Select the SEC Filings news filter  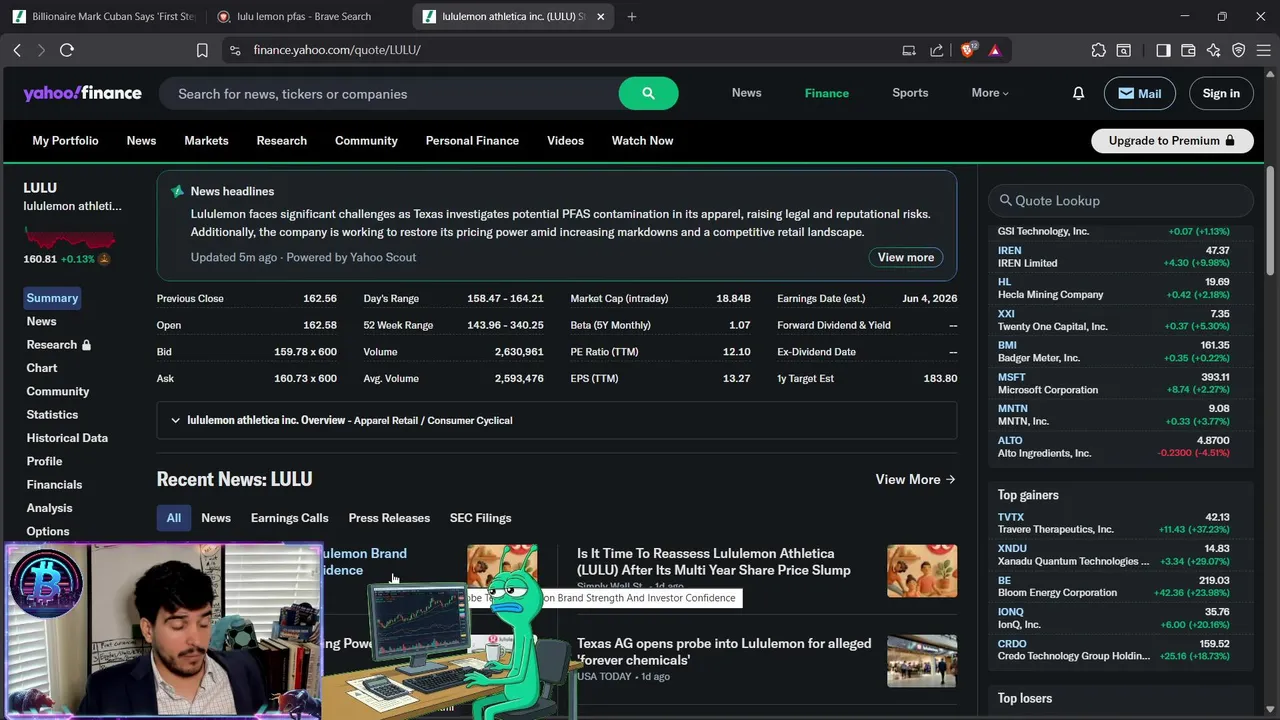[480, 518]
